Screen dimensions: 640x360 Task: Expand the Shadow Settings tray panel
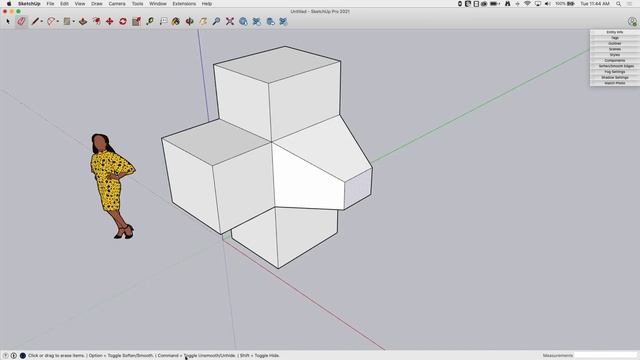click(615, 77)
